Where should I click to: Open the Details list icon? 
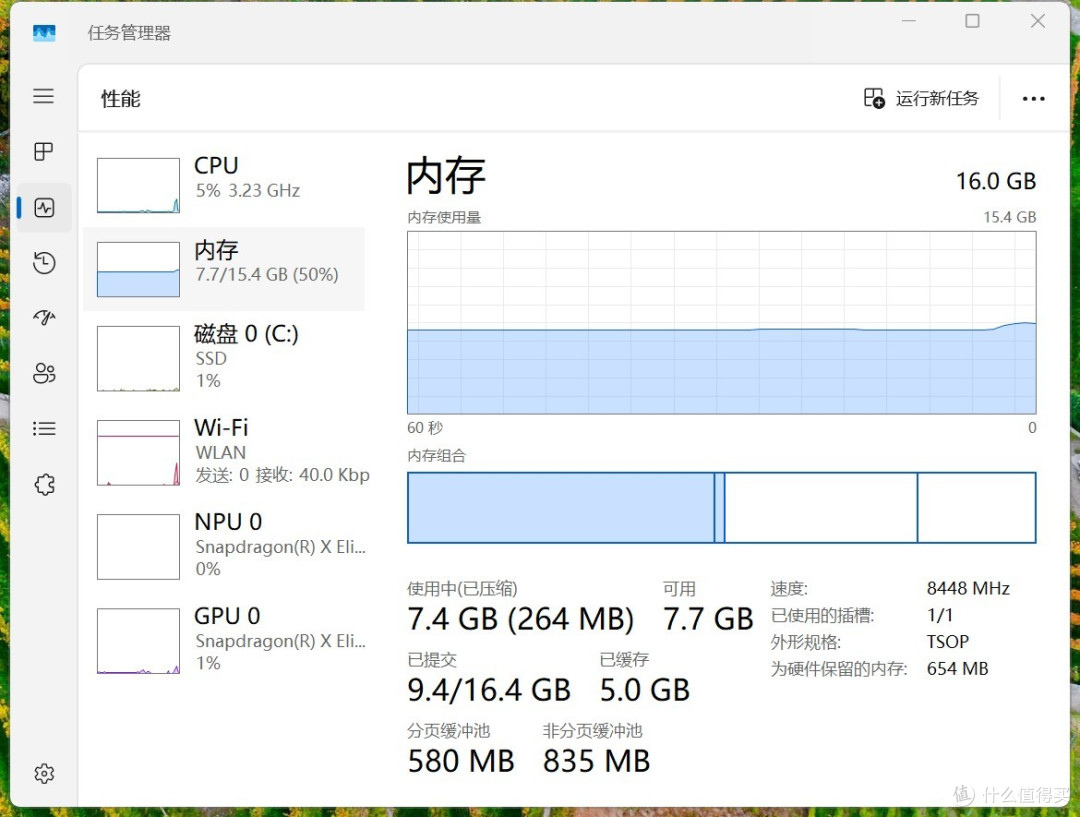[x=44, y=428]
